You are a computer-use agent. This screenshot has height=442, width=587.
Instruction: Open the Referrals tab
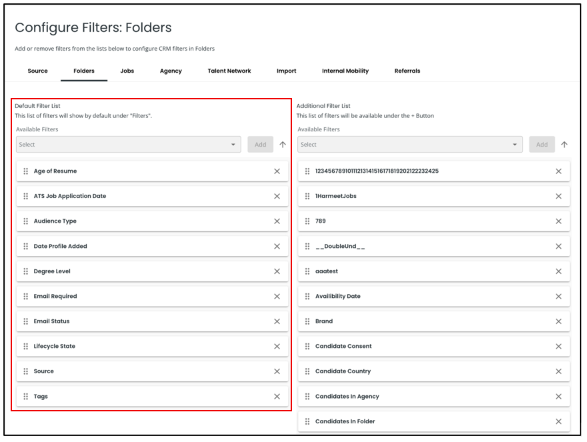coord(407,71)
